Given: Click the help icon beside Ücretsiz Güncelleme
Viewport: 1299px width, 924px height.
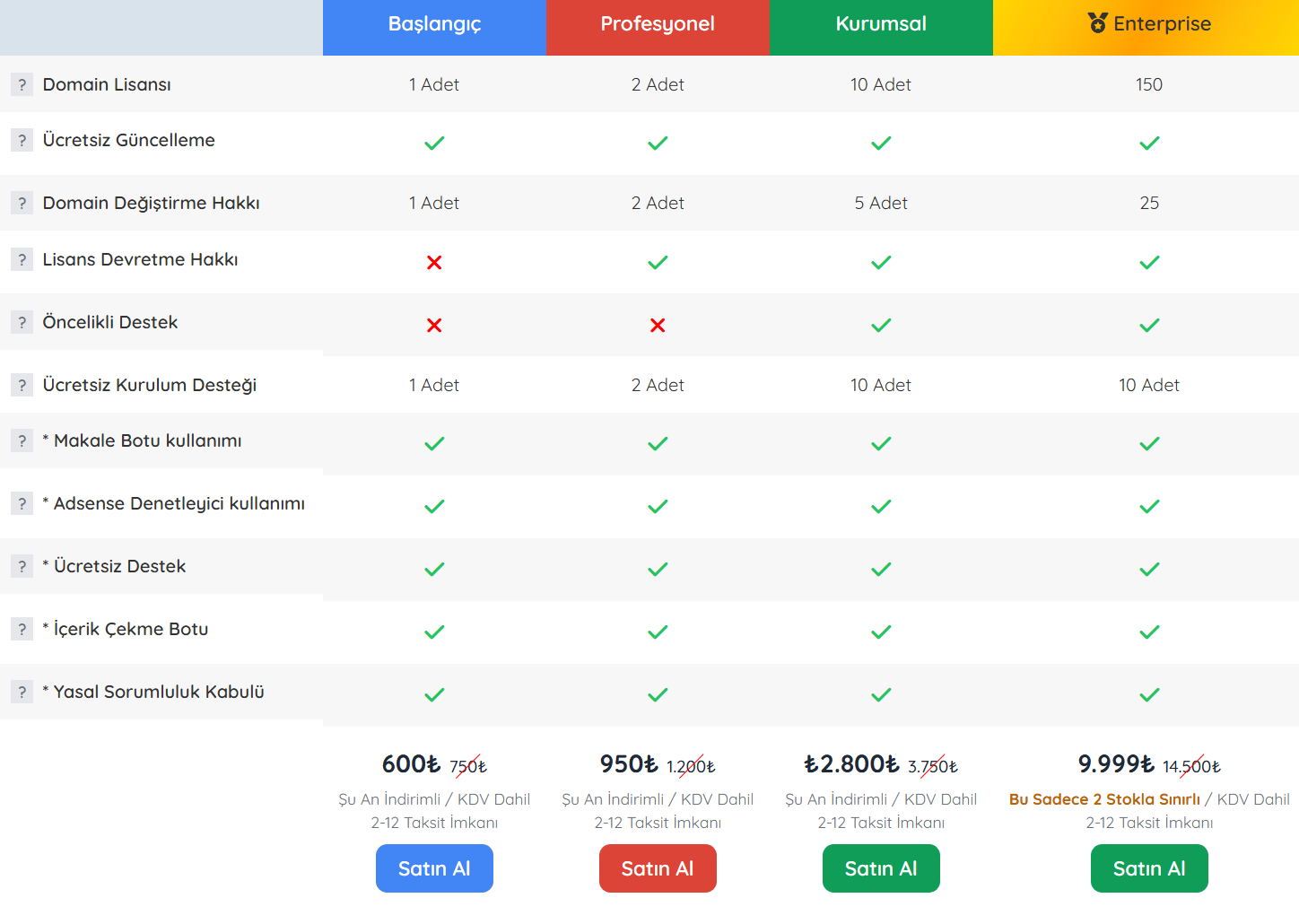Looking at the screenshot, I should [22, 140].
